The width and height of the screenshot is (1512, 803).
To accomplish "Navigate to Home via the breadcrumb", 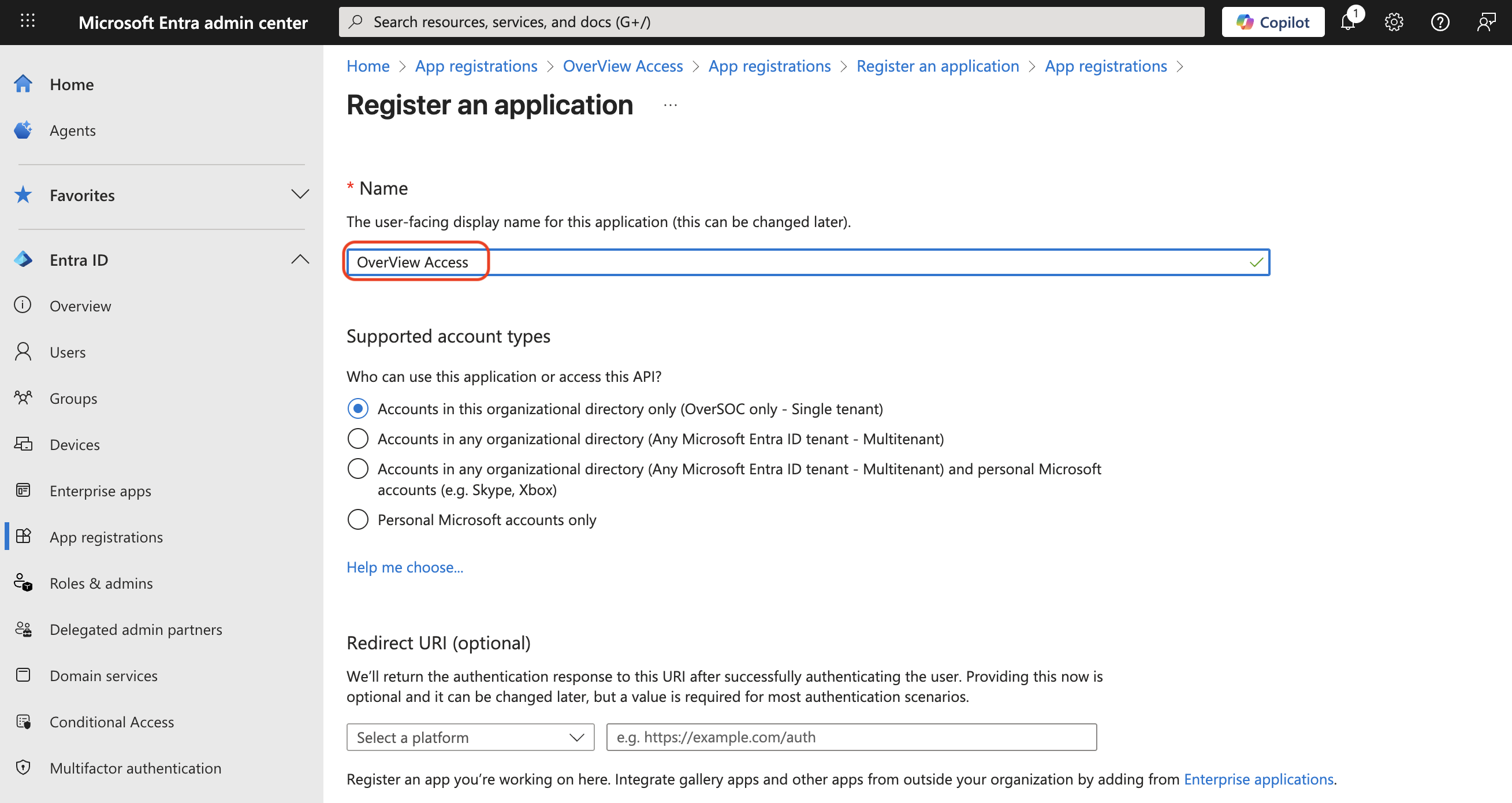I will [367, 66].
